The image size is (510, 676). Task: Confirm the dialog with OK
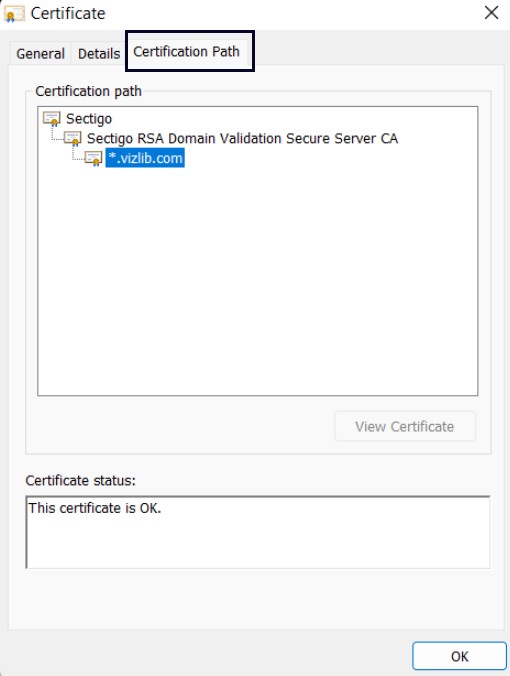pyautogui.click(x=460, y=656)
